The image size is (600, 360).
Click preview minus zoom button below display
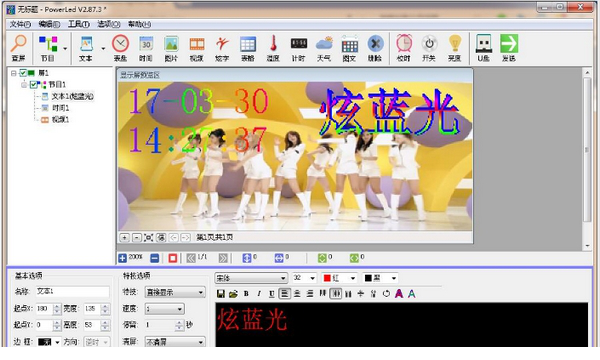(137, 238)
